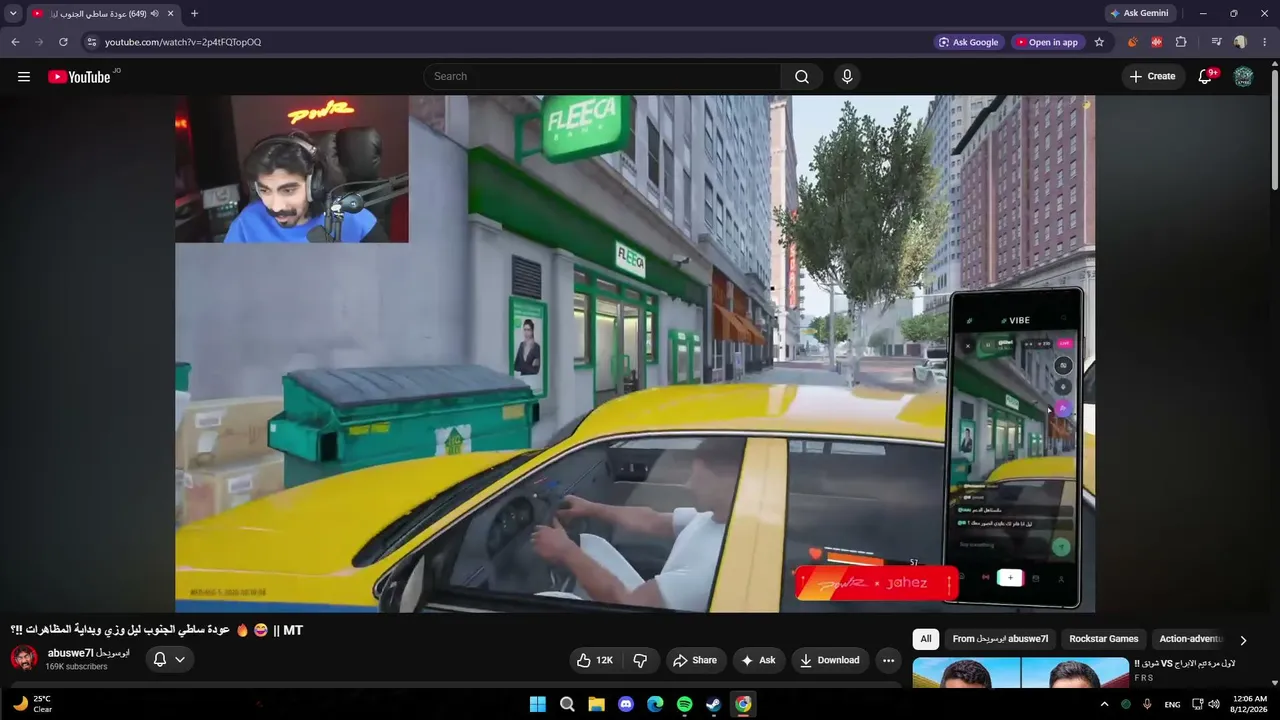Mute the tab using the audio icon

[x=154, y=14]
